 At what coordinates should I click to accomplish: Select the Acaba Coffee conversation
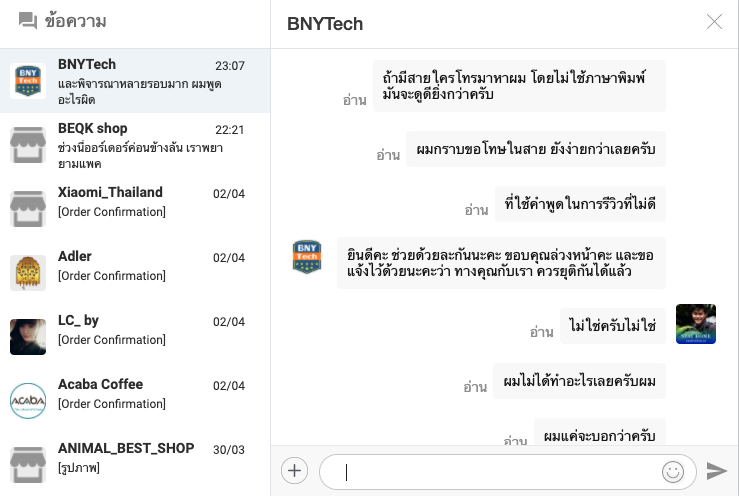140,393
